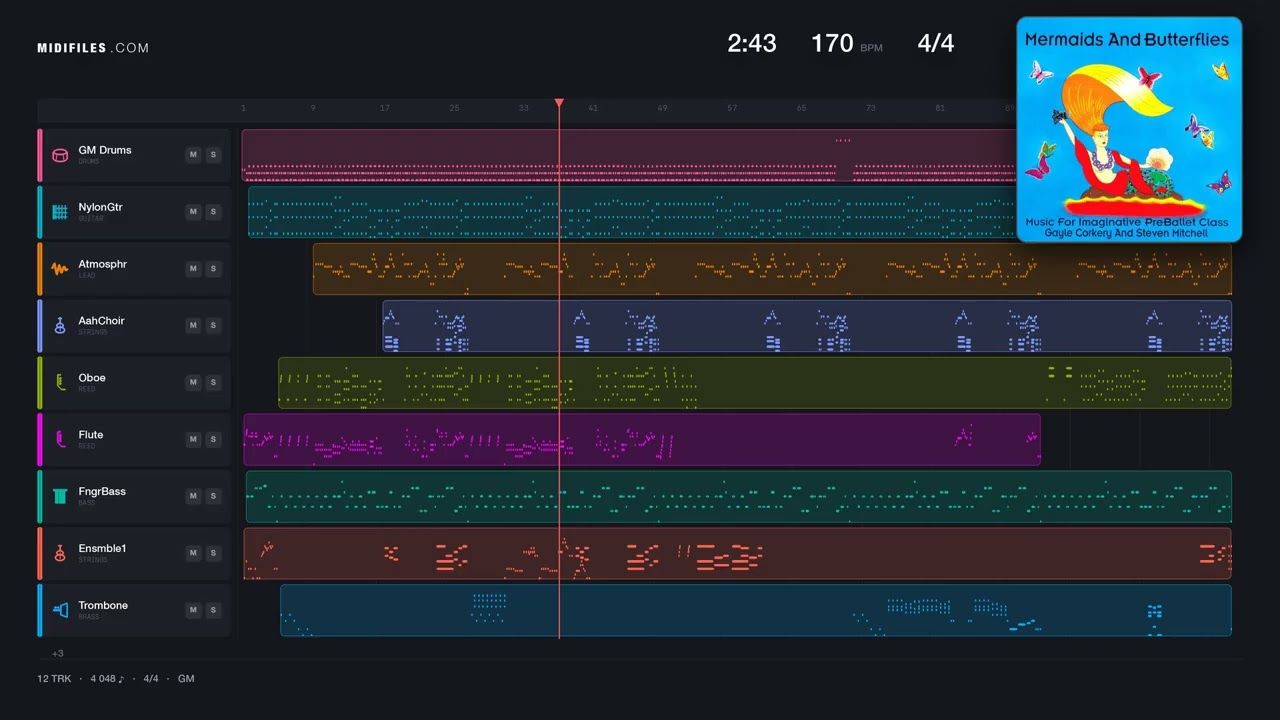Screen dimensions: 1280x720
Task: Open the Mermaids And Butterflies album cover
Action: pyautogui.click(x=1129, y=130)
